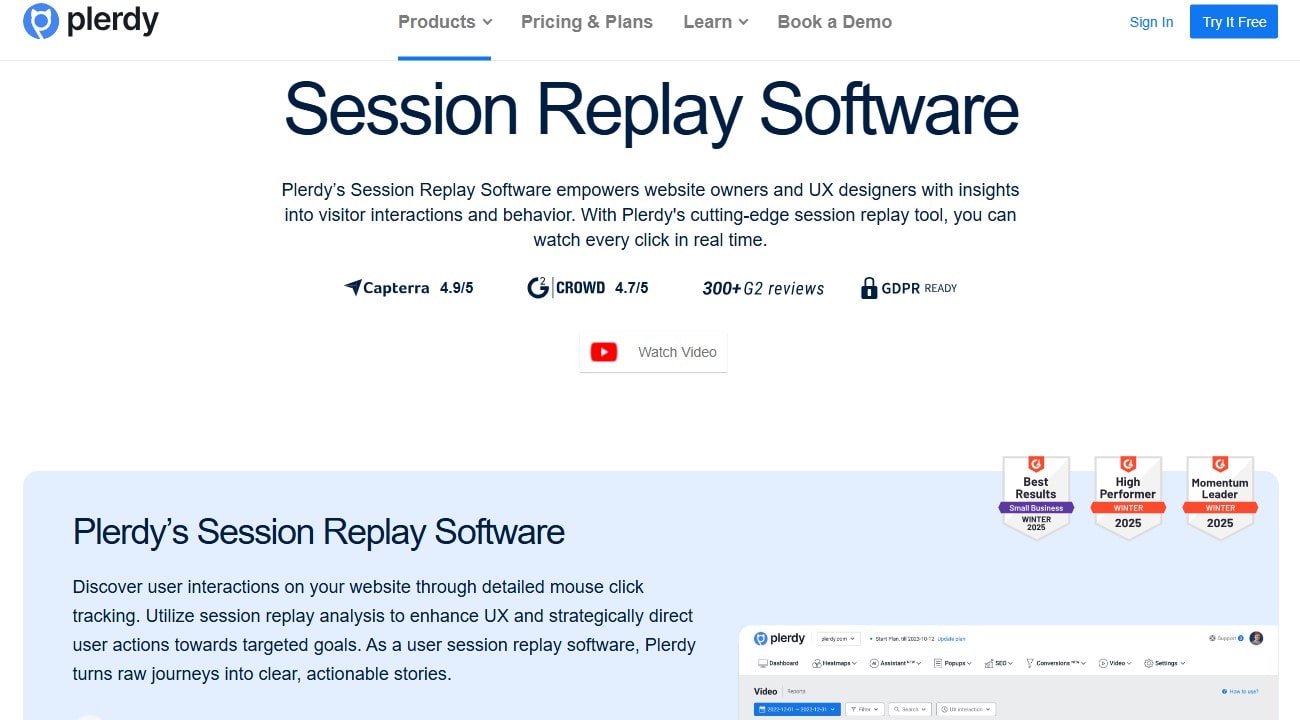1300x720 pixels.
Task: Expand Assistant menu in dashboard preview
Action: tap(895, 663)
